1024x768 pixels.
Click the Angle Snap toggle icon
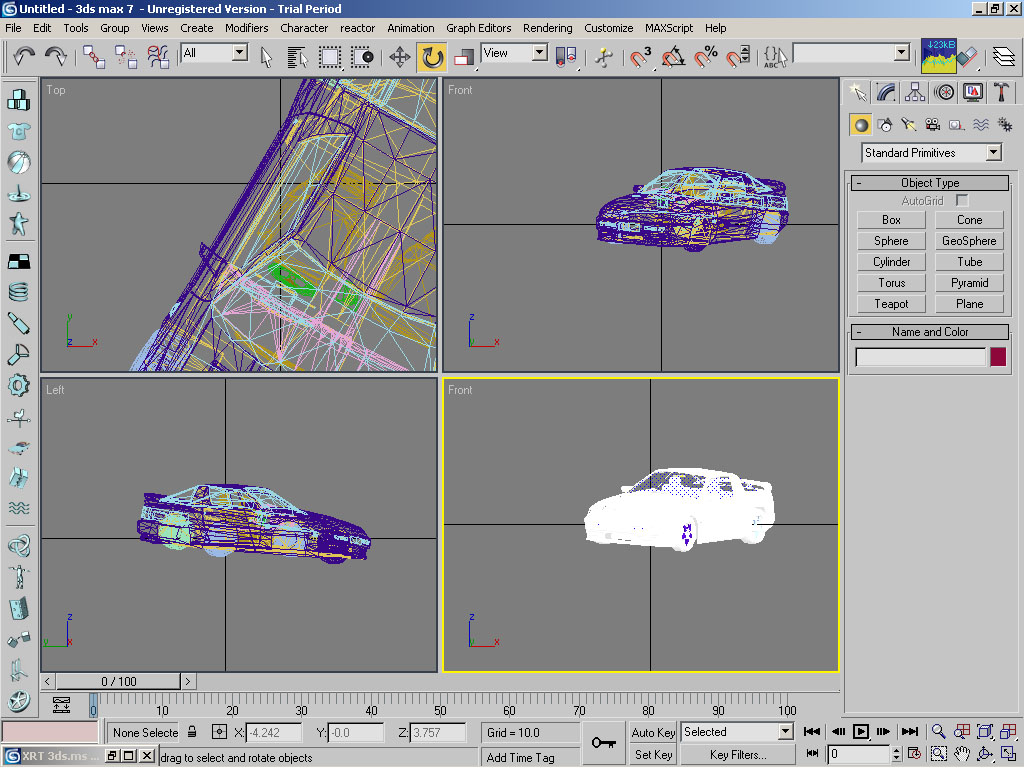click(x=674, y=56)
